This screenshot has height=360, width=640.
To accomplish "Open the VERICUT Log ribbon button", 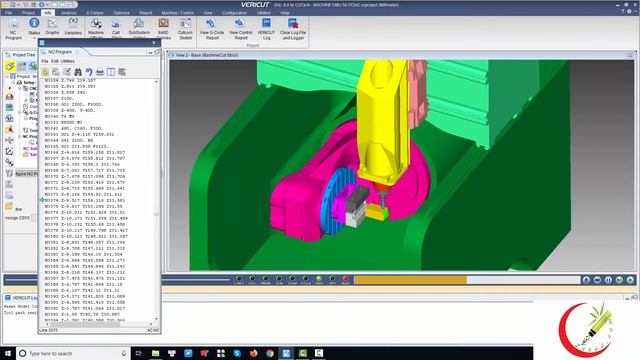I will (x=267, y=29).
